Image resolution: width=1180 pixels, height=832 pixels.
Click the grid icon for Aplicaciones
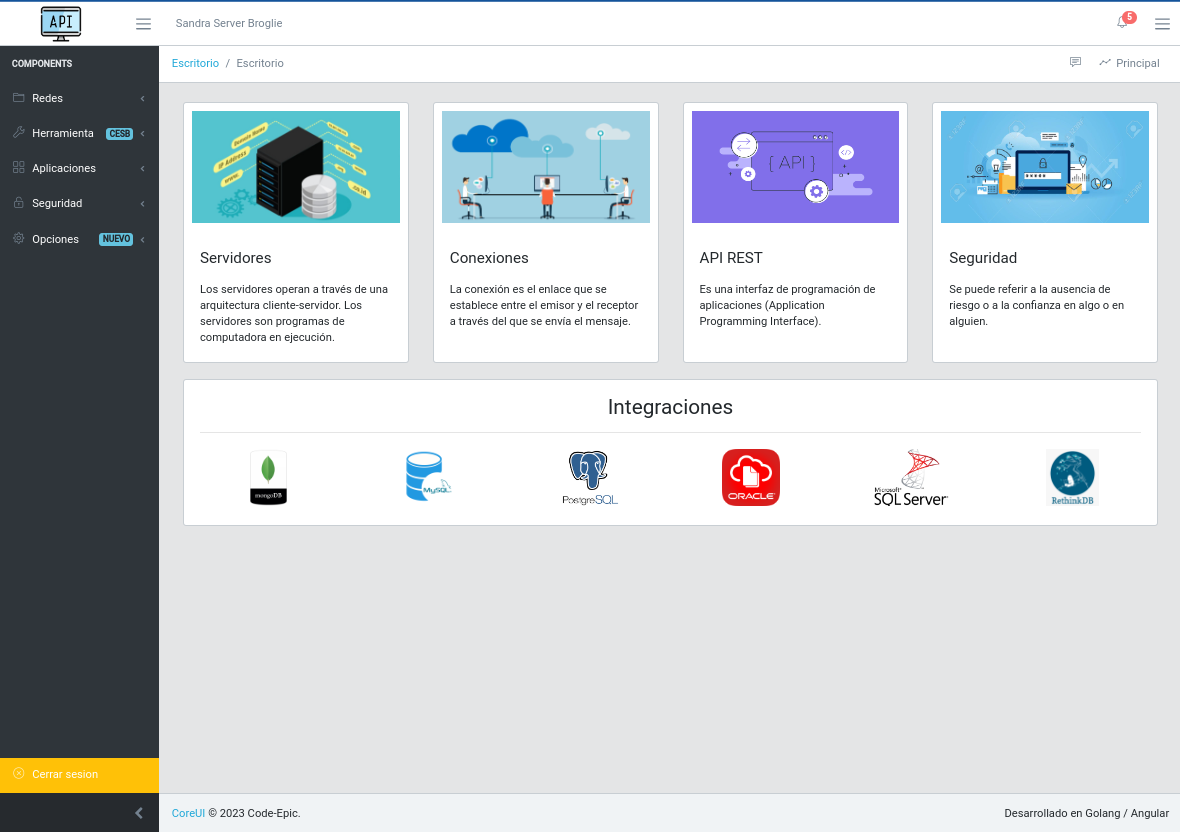tap(19, 168)
